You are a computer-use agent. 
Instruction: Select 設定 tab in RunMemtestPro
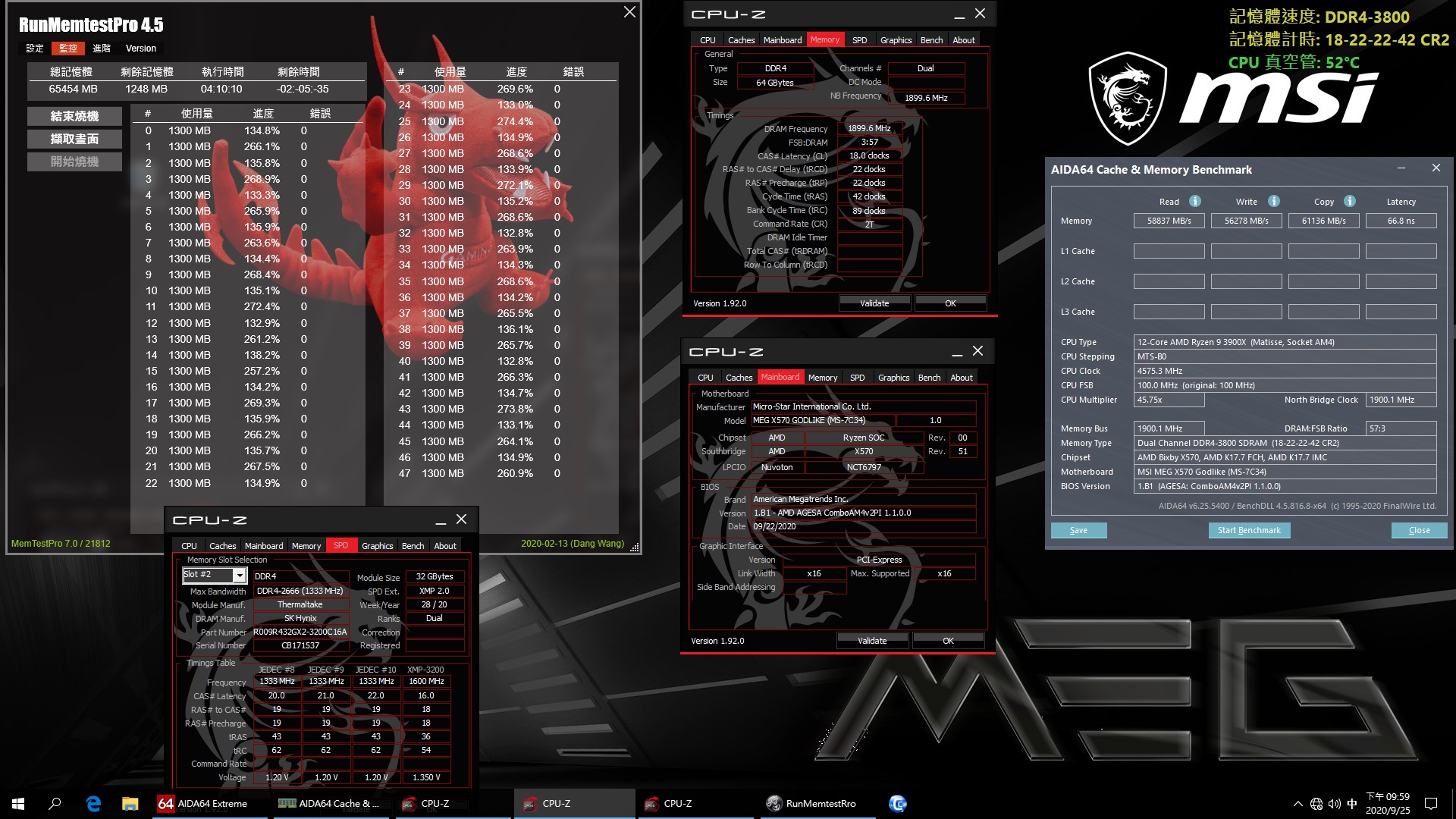35,49
